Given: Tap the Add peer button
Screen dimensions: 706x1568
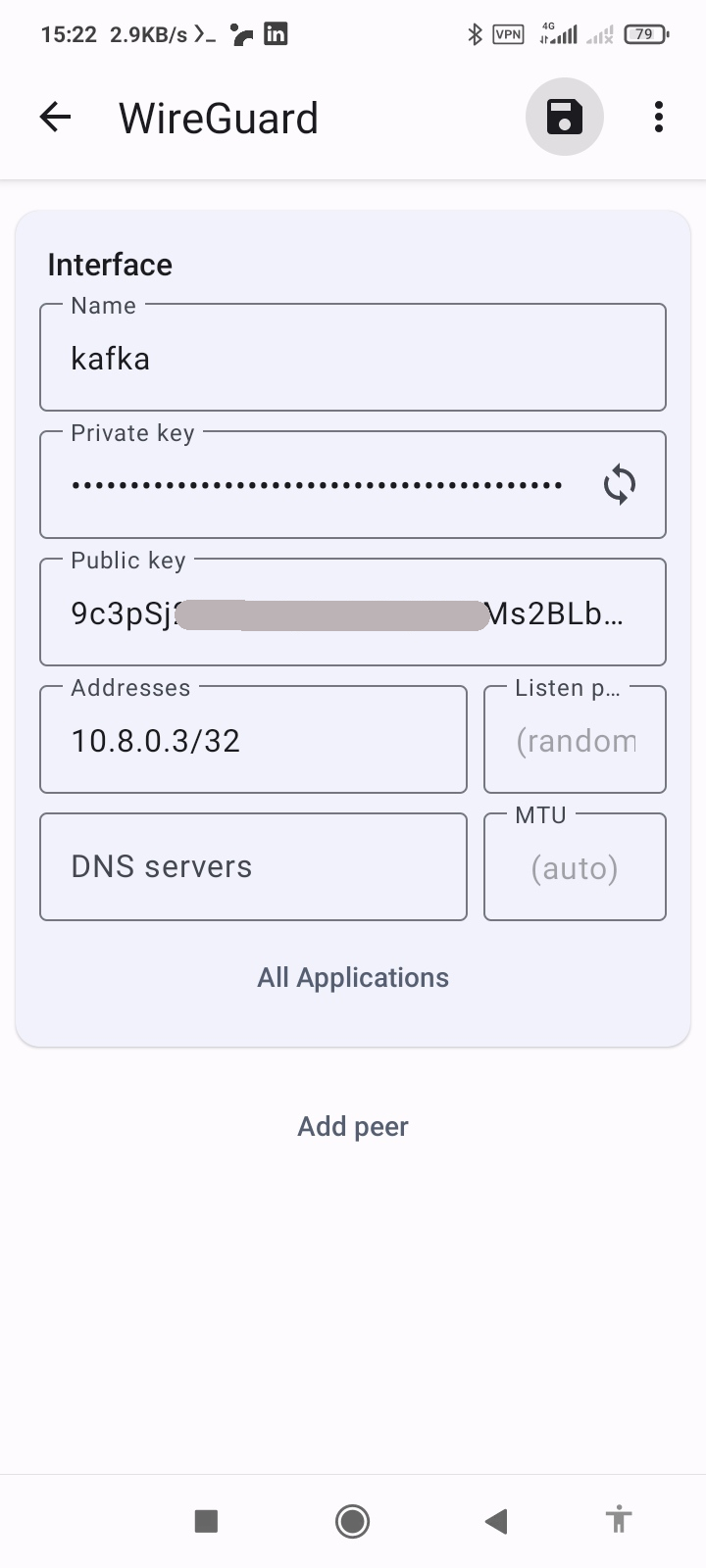Looking at the screenshot, I should point(353,1127).
